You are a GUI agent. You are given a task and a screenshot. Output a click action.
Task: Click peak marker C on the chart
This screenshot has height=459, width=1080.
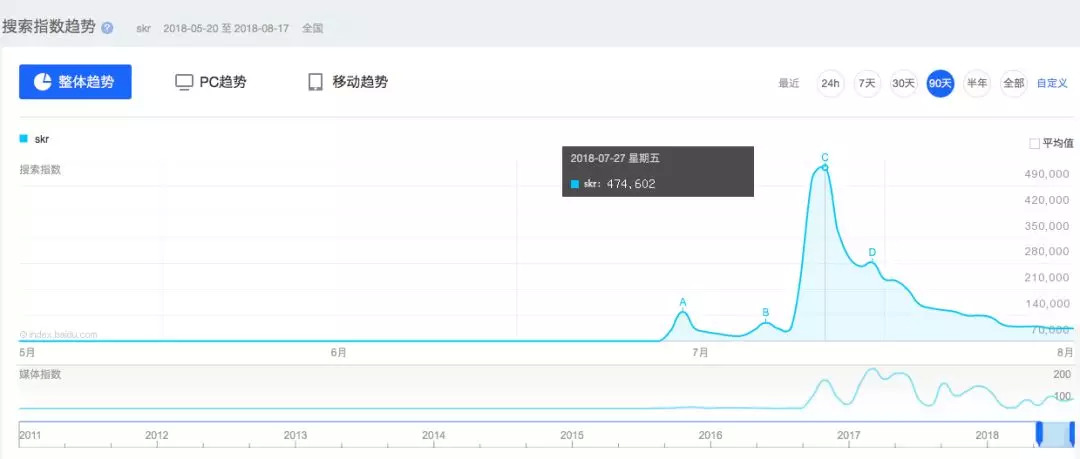pos(825,158)
